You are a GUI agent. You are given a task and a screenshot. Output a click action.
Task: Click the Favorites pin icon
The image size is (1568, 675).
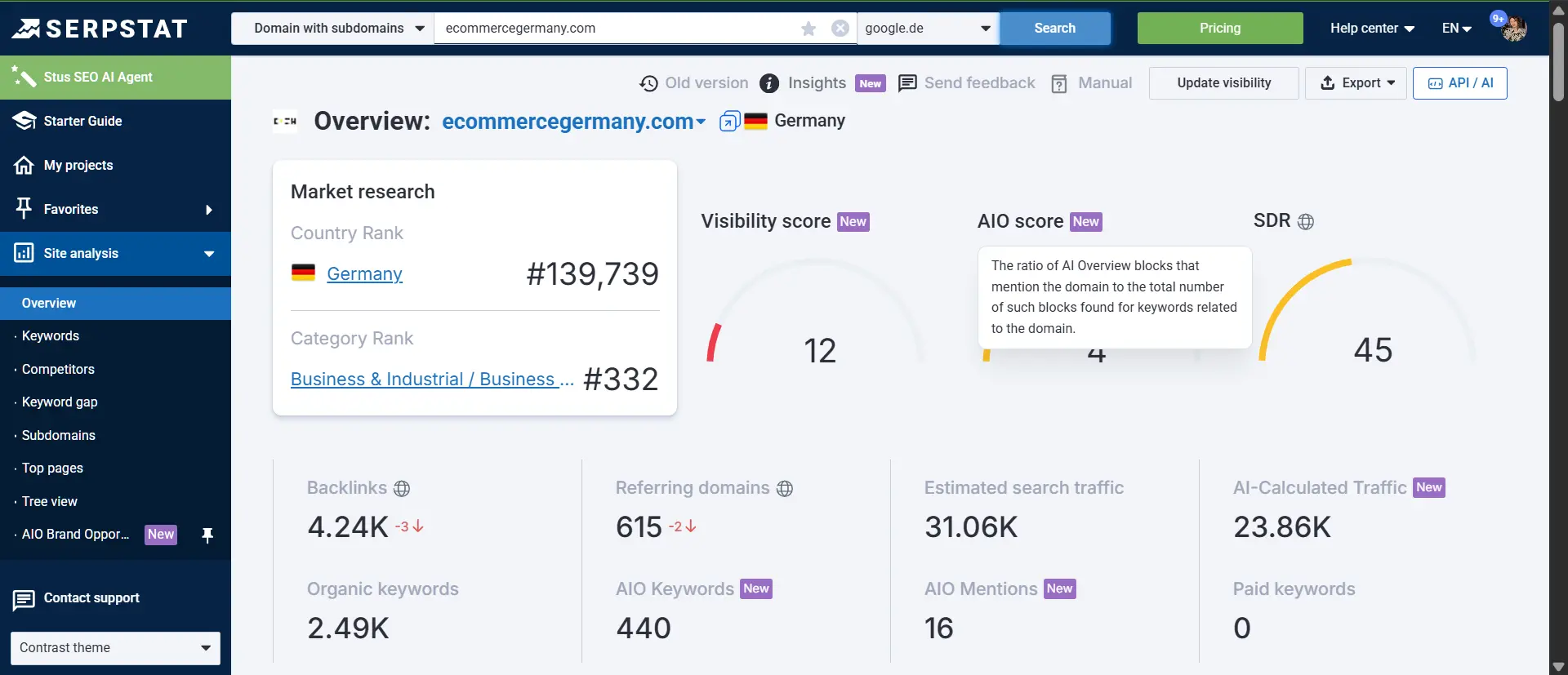[x=24, y=209]
